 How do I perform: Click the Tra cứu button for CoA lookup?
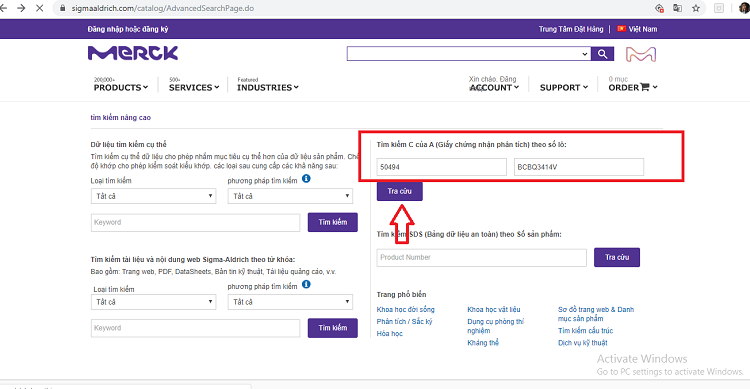click(399, 191)
